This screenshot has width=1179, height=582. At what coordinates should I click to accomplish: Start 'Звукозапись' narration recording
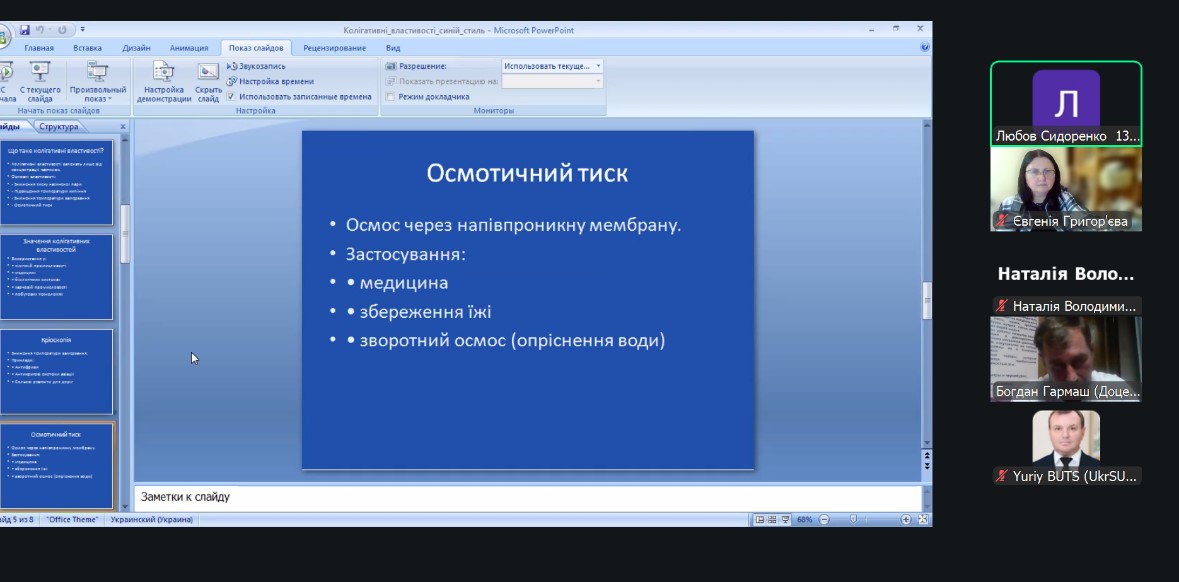pyautogui.click(x=256, y=66)
